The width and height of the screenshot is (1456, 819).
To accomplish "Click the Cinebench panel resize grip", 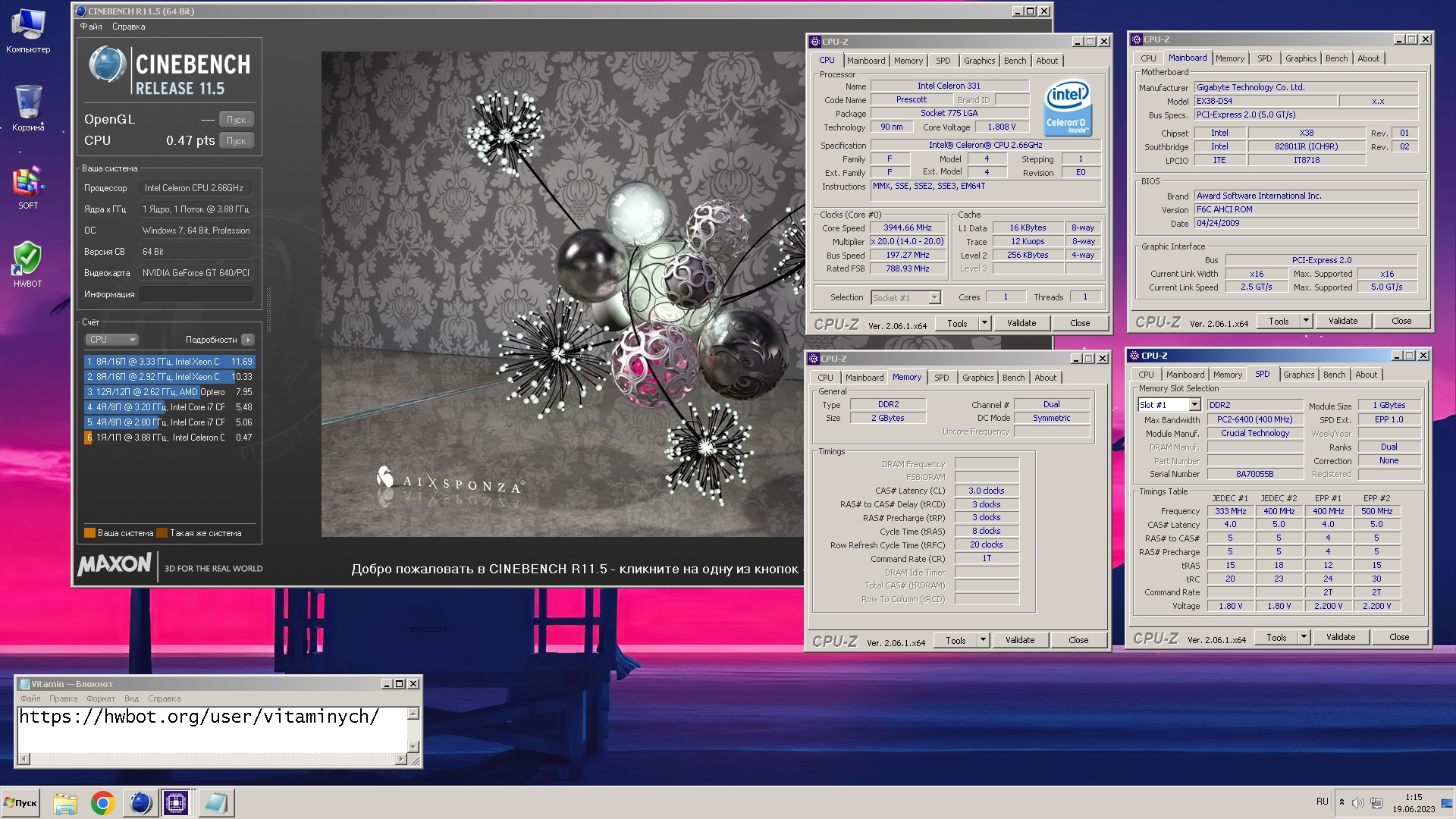I will pos(268,309).
